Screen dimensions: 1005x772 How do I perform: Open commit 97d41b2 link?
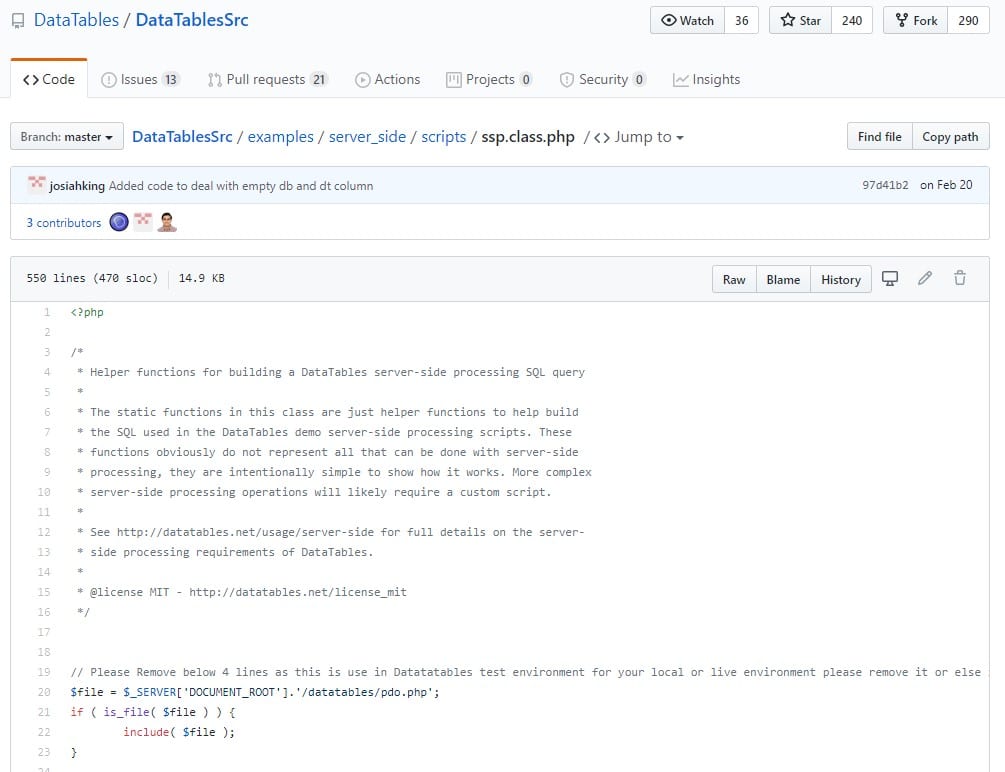point(885,185)
